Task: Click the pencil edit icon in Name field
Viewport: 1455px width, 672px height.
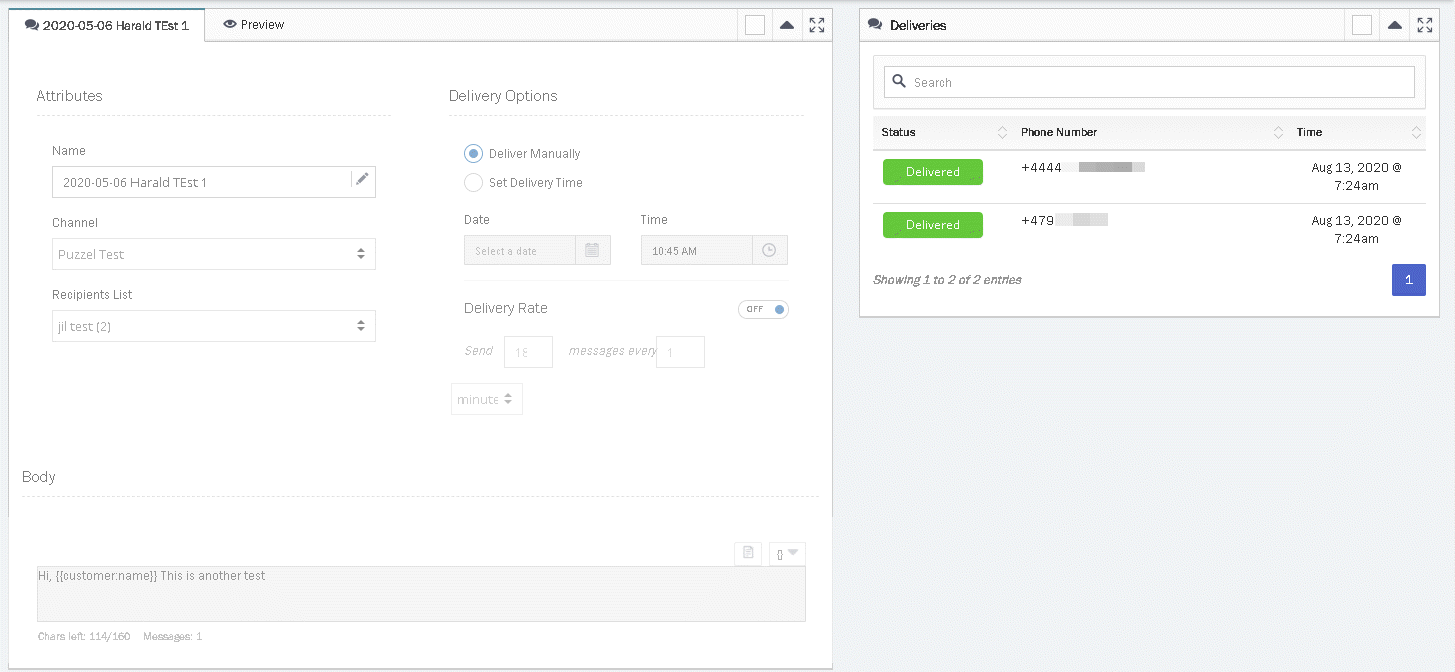Action: 362,181
